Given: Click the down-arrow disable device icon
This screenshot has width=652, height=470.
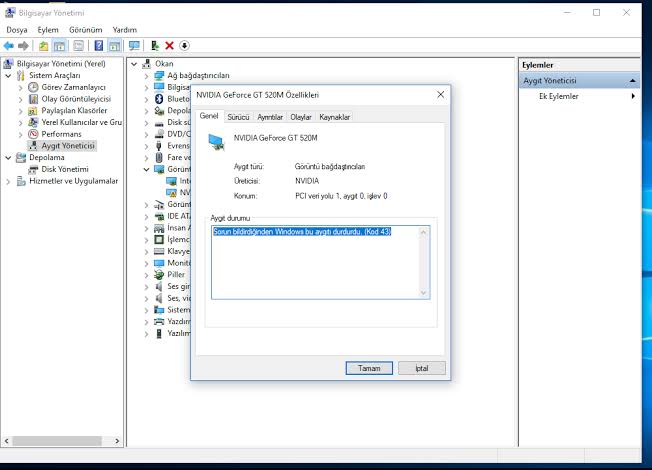Looking at the screenshot, I should click(x=184, y=46).
